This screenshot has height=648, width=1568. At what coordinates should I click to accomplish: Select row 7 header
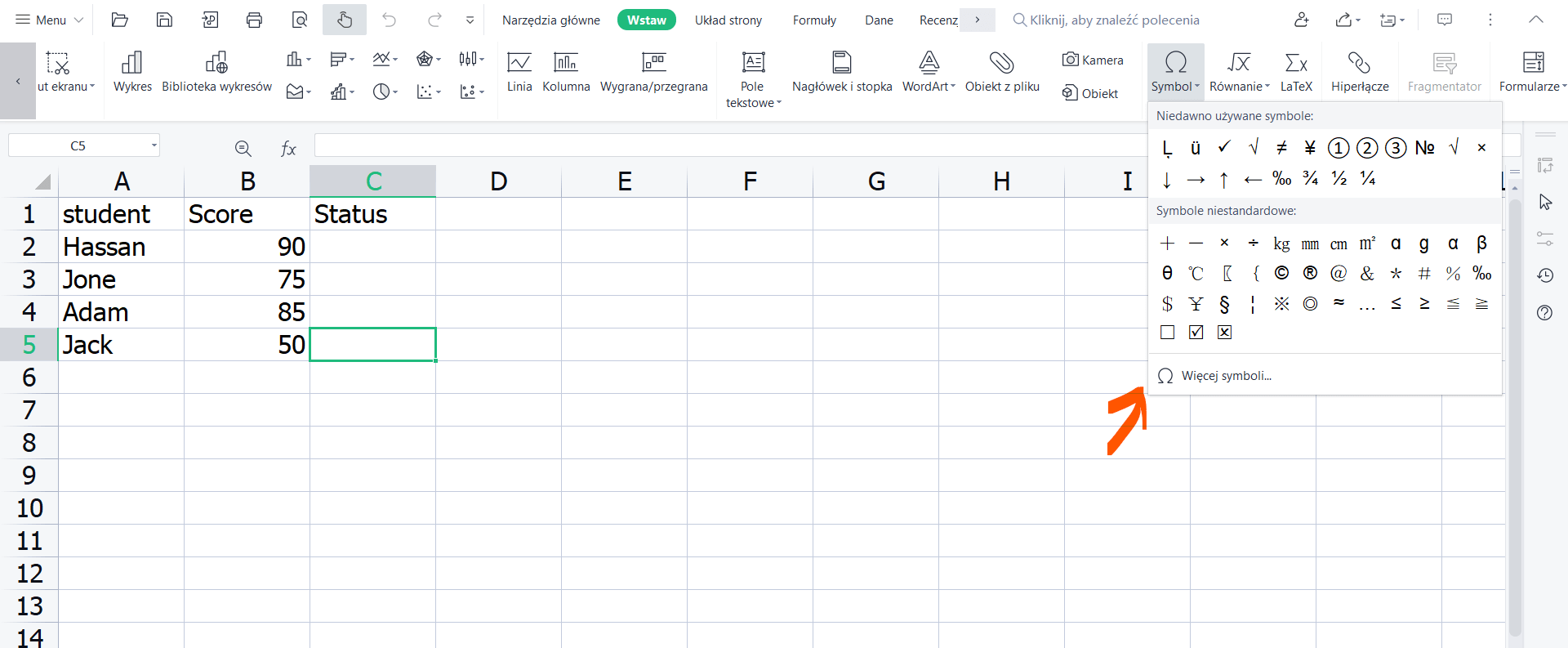[x=29, y=410]
